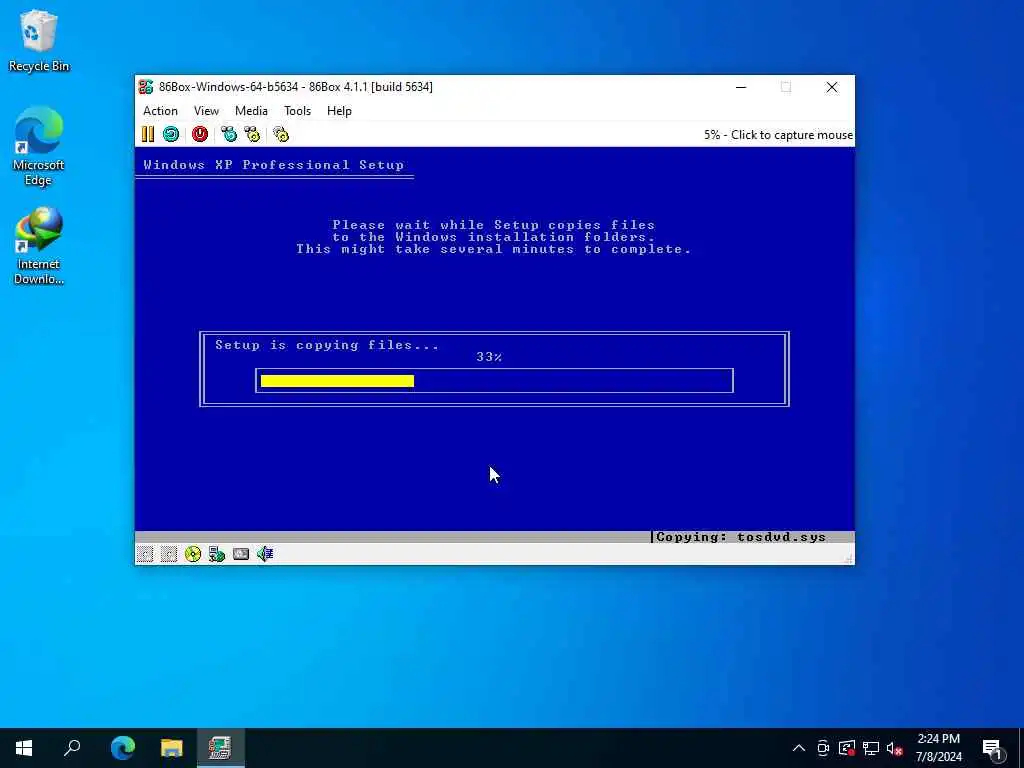Send Ctrl+Alt+Esc via the yellow keys icon
The height and width of the screenshot is (768, 1024).
click(252, 135)
